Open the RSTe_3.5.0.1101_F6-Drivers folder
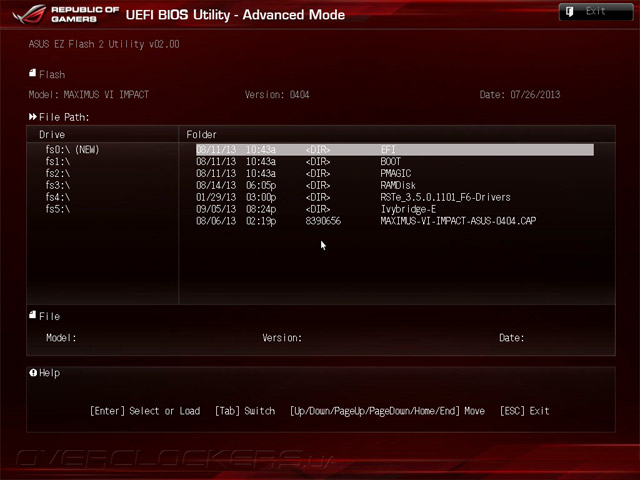Screen dimensions: 640x480 [445, 197]
